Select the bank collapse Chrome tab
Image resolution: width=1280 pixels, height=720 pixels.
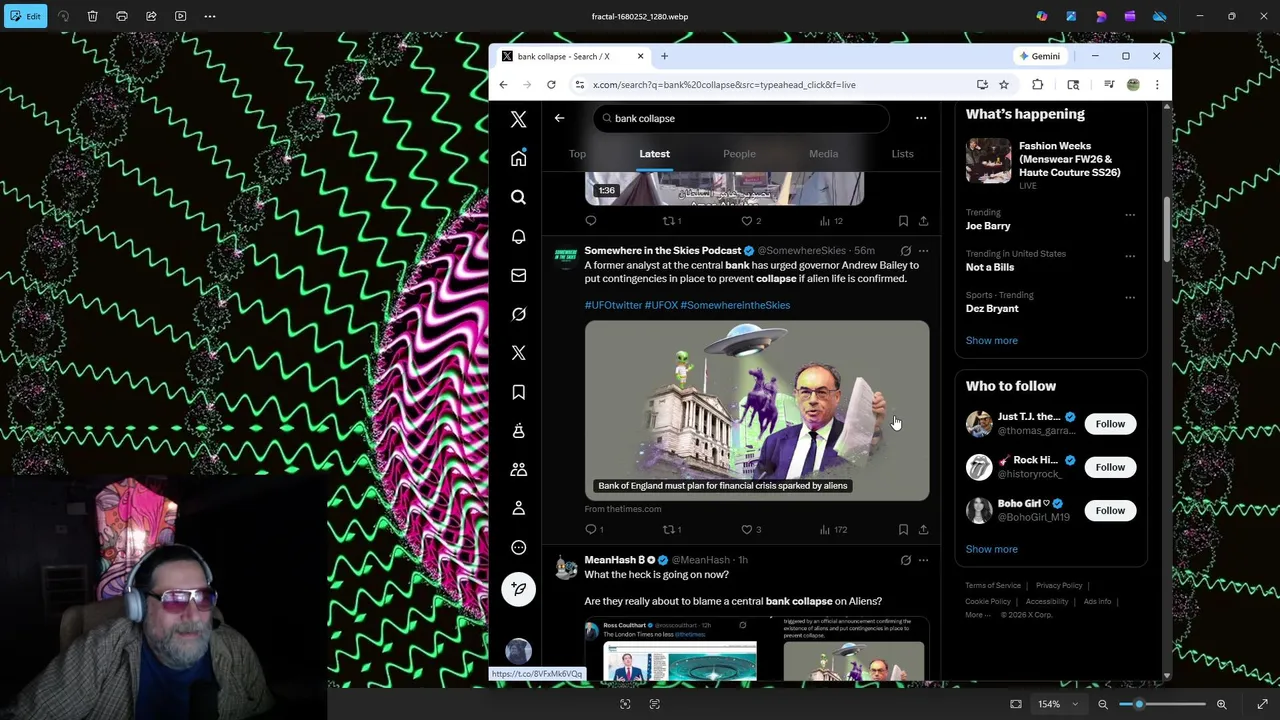[x=571, y=56]
